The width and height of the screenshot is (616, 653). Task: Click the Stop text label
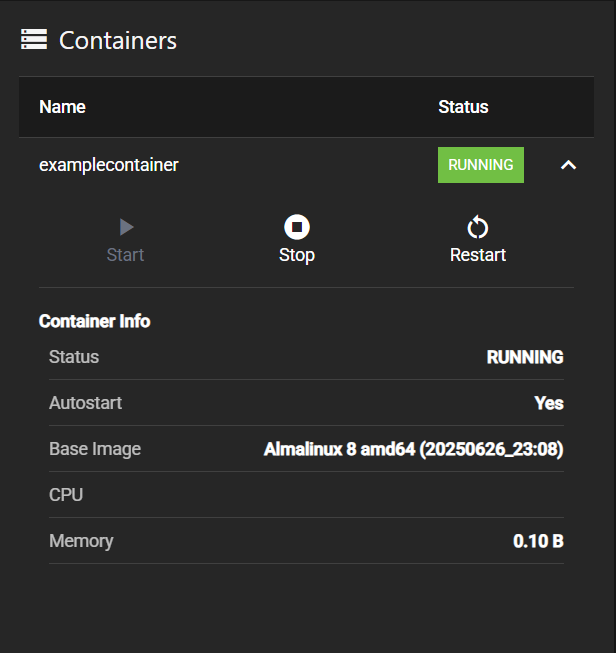pos(297,255)
